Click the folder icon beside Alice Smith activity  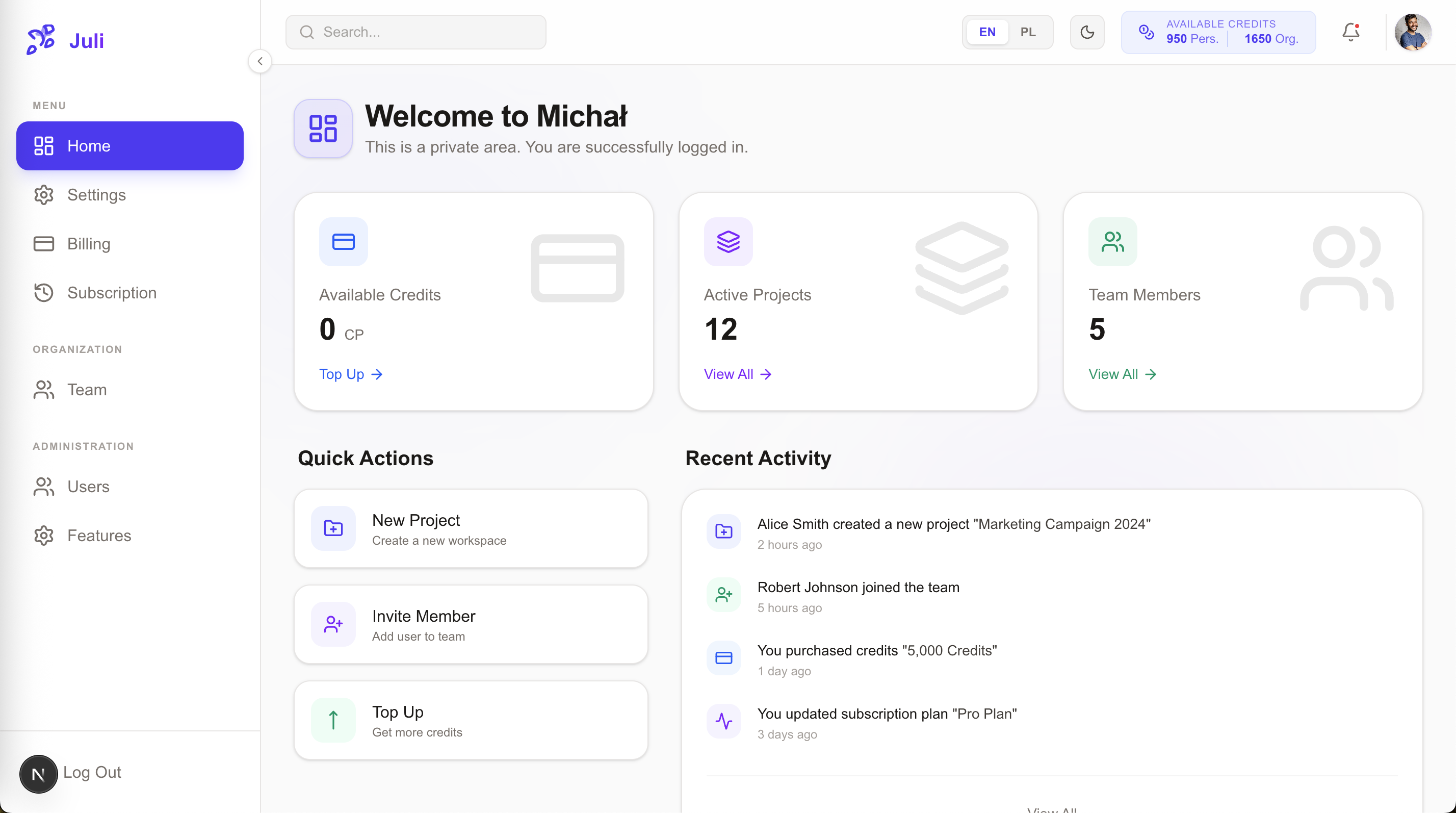723,531
